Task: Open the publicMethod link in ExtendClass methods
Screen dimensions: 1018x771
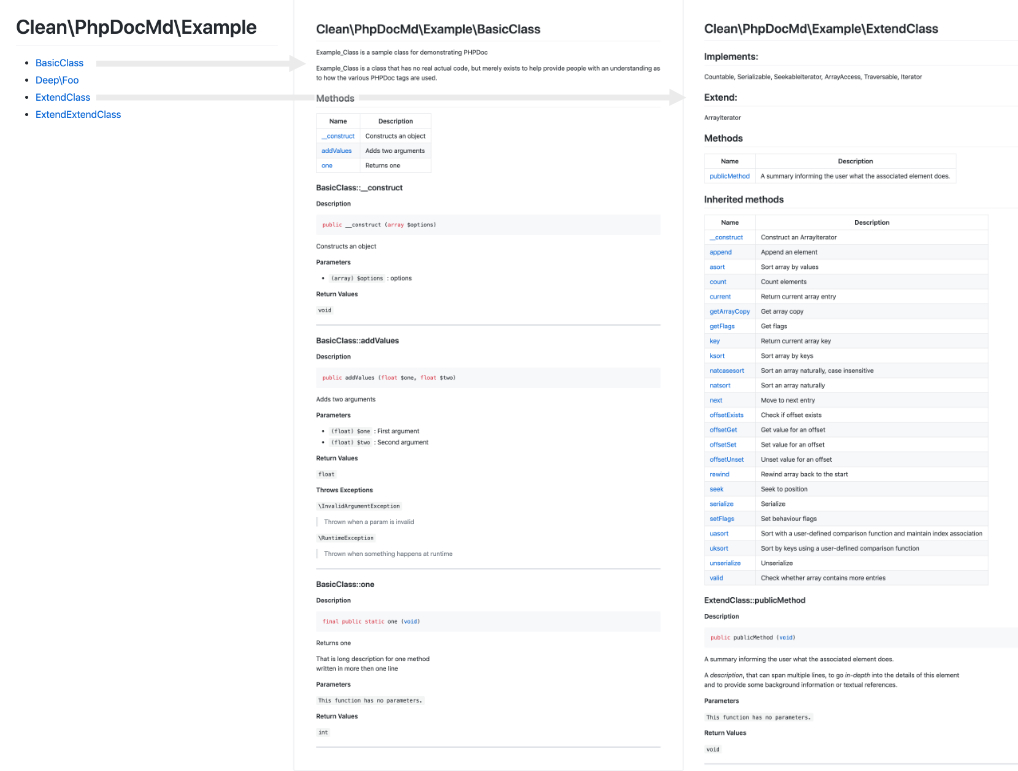Action: [729, 176]
